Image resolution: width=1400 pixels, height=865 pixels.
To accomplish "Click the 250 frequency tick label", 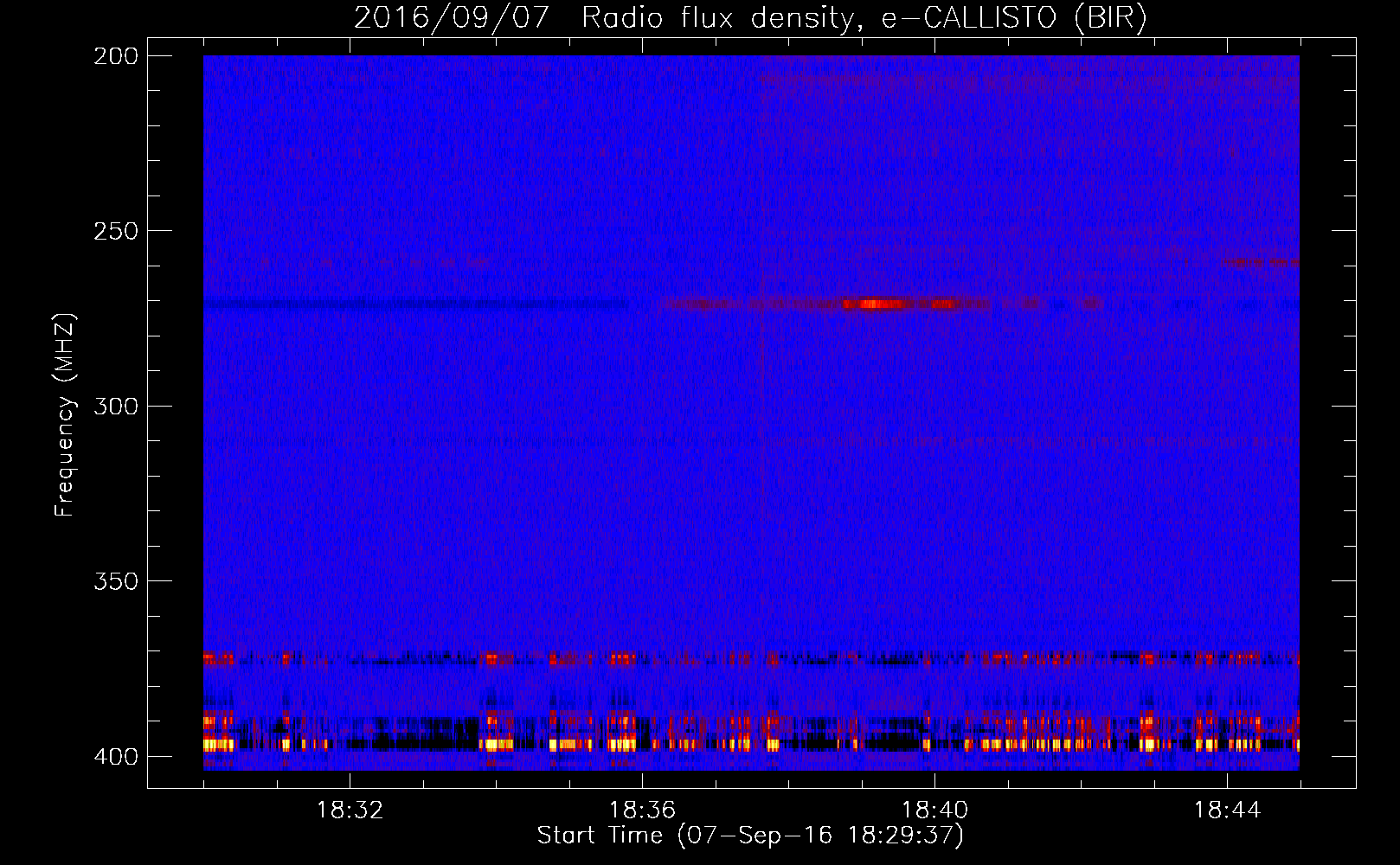I will 116,231.
